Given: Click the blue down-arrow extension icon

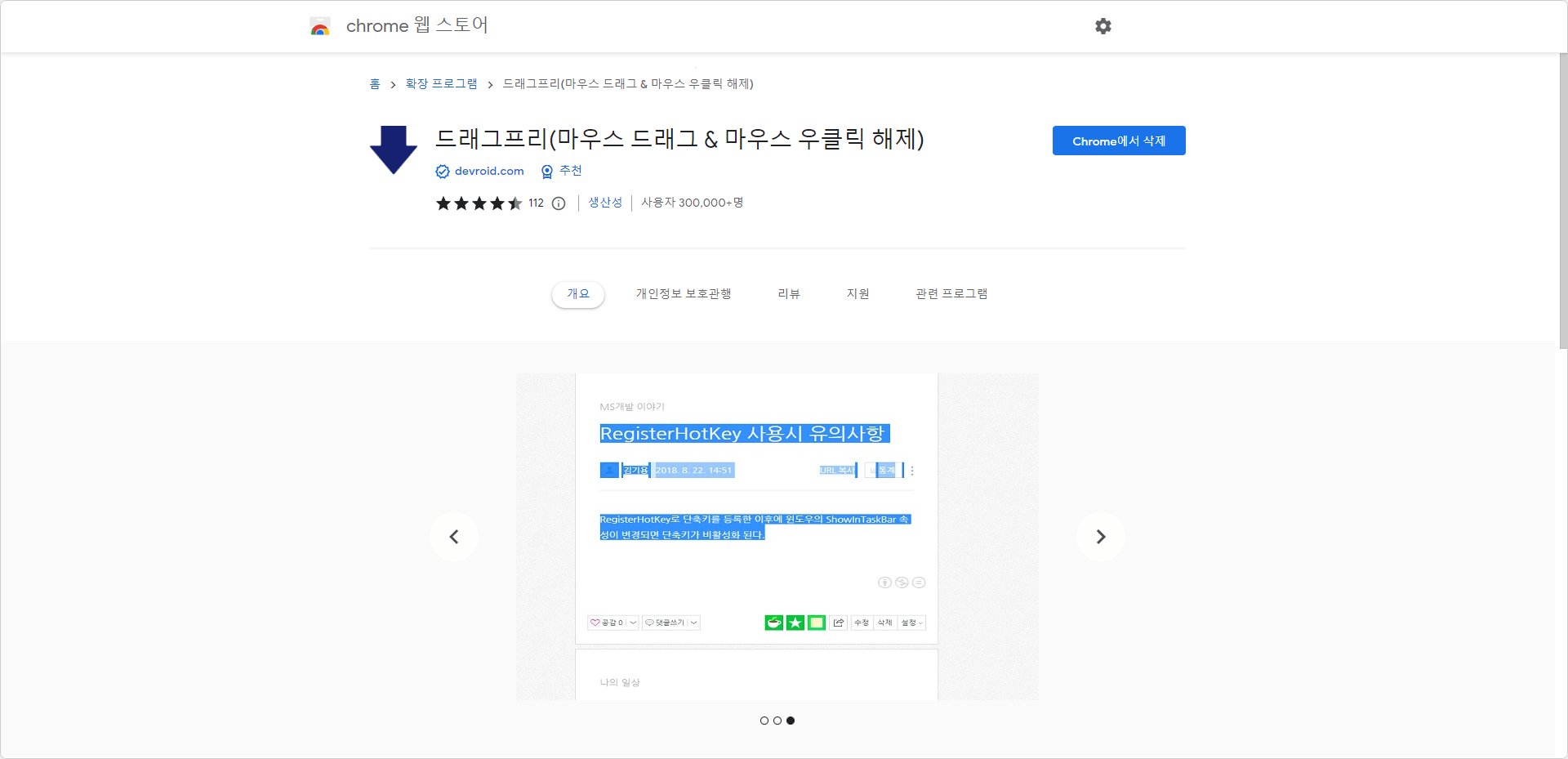Looking at the screenshot, I should tap(394, 150).
